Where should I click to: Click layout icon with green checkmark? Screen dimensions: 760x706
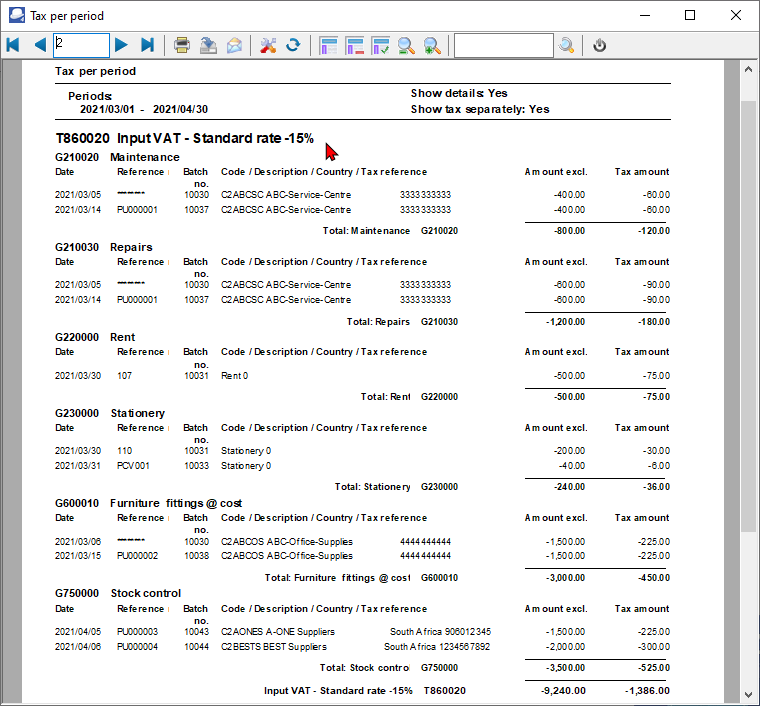point(380,45)
